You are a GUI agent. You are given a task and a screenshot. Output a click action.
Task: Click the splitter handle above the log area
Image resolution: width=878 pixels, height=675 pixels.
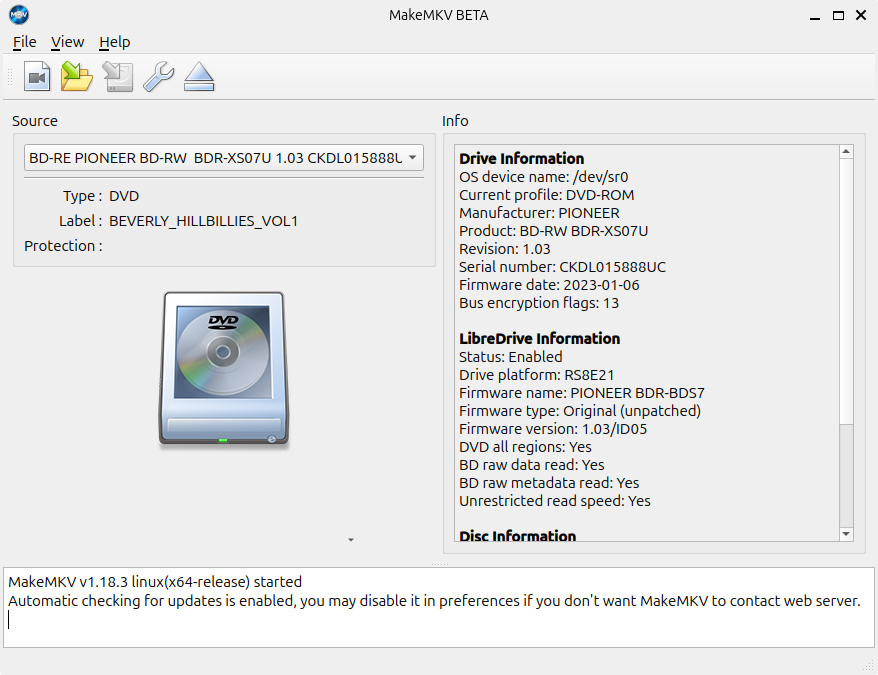[438, 564]
